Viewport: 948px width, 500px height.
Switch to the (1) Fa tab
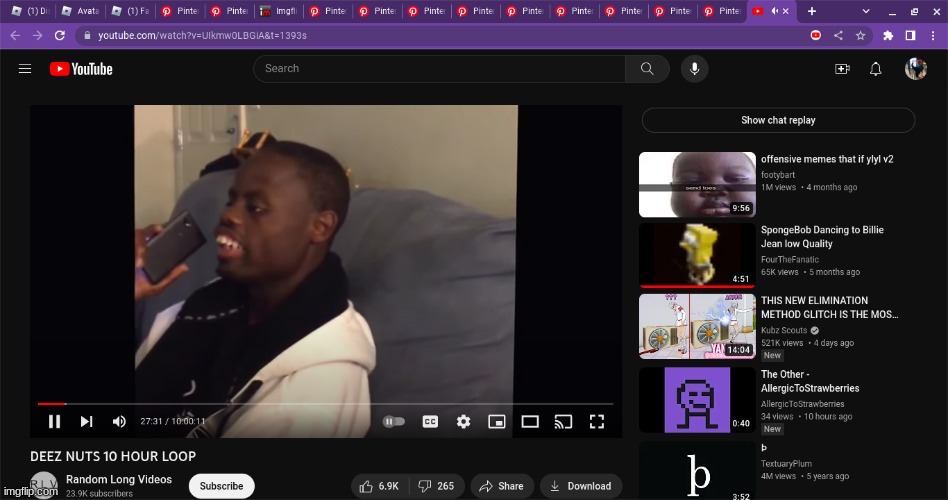[x=131, y=11]
